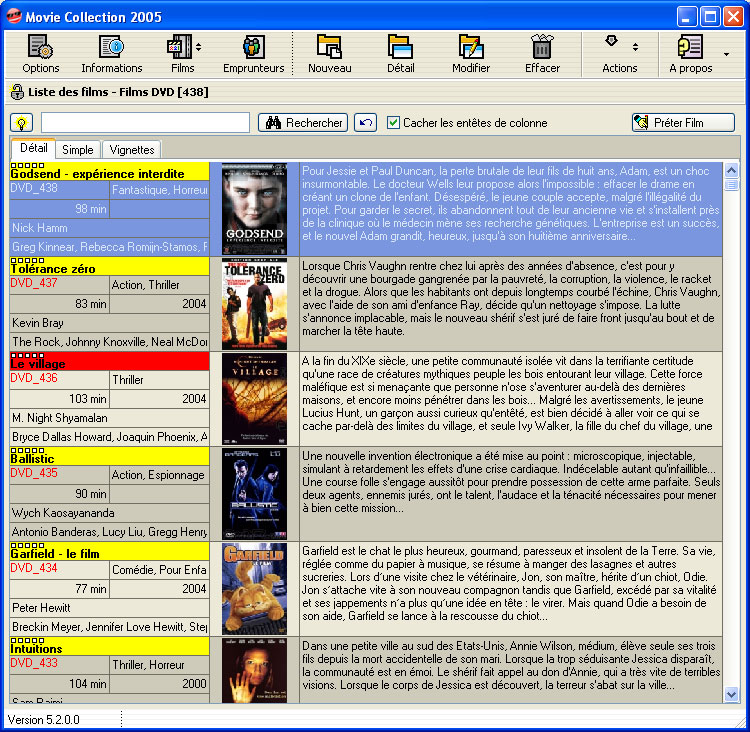Switch to the Simple tab
Viewport: 750px width, 732px height.
(78, 149)
